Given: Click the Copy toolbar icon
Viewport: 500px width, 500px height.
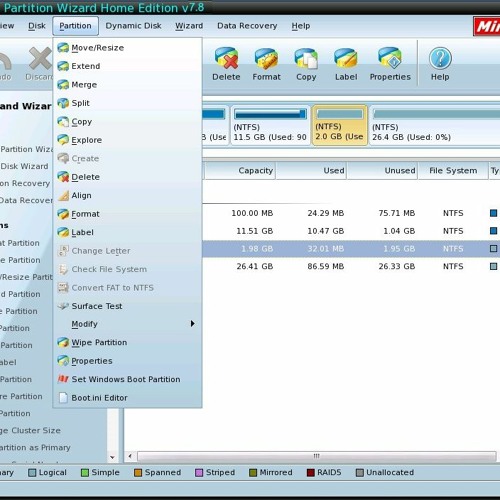Looking at the screenshot, I should 306,64.
